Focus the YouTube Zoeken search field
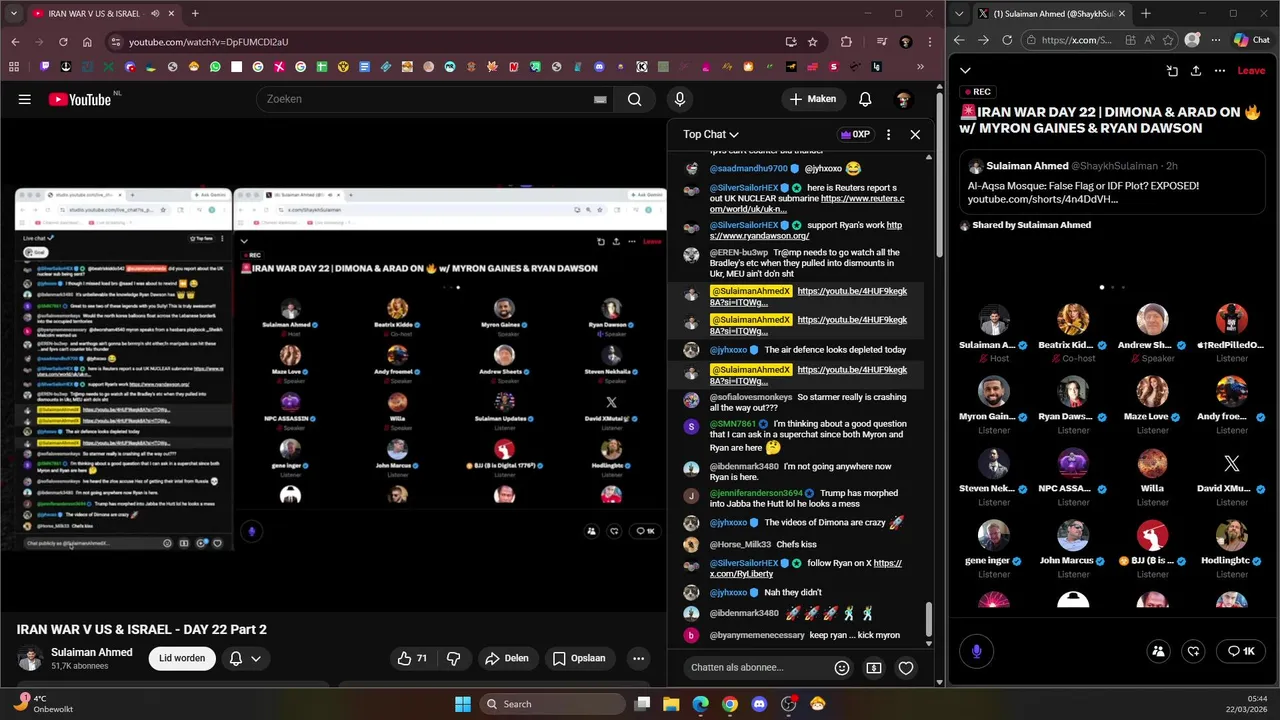 (x=425, y=99)
